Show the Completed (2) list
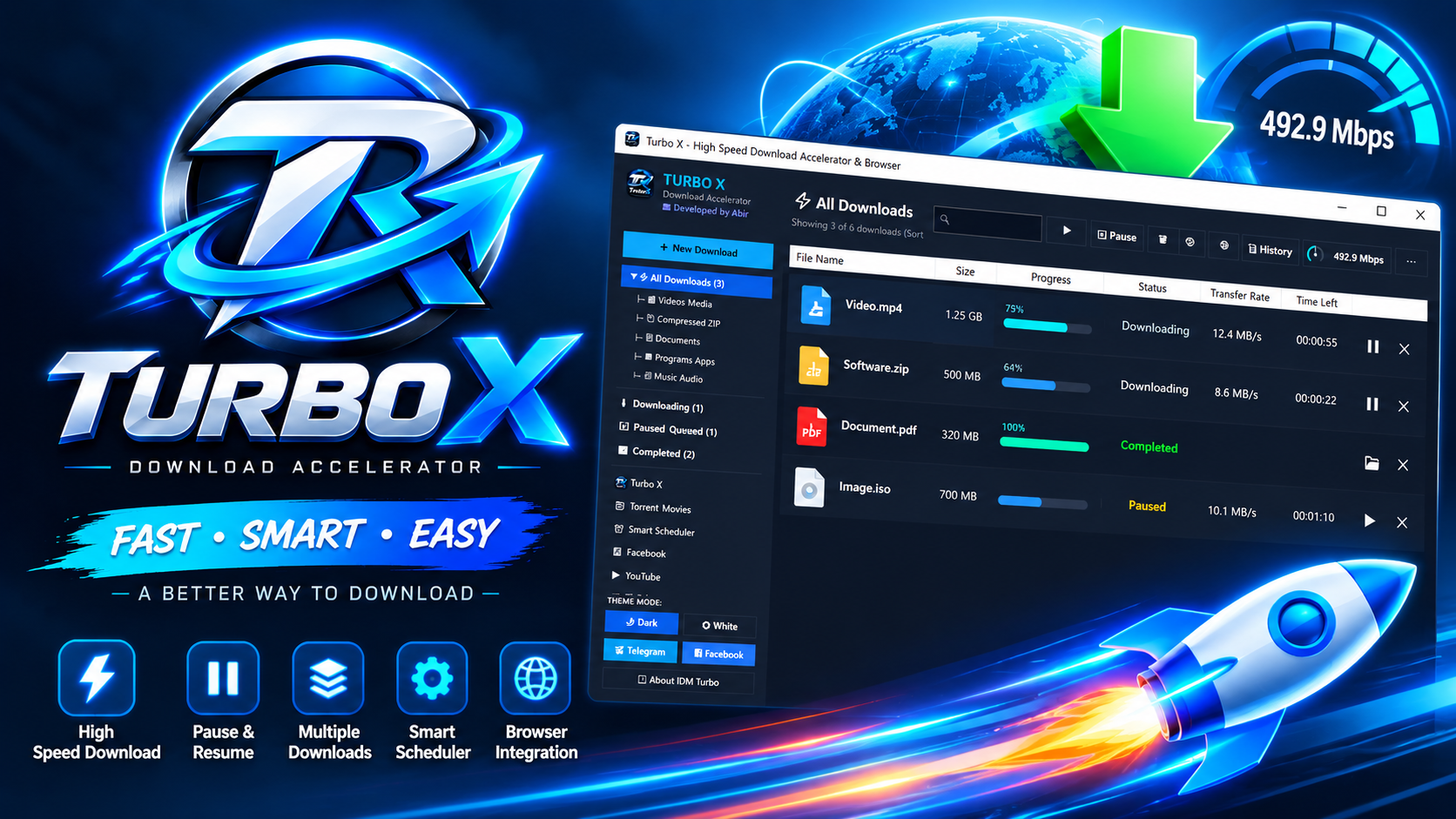Viewport: 1456px width, 819px height. tap(657, 453)
